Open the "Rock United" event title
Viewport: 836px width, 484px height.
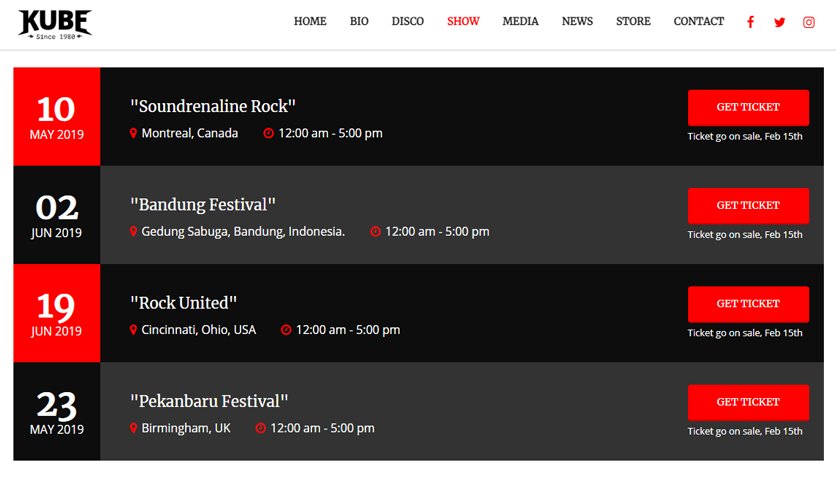click(183, 303)
